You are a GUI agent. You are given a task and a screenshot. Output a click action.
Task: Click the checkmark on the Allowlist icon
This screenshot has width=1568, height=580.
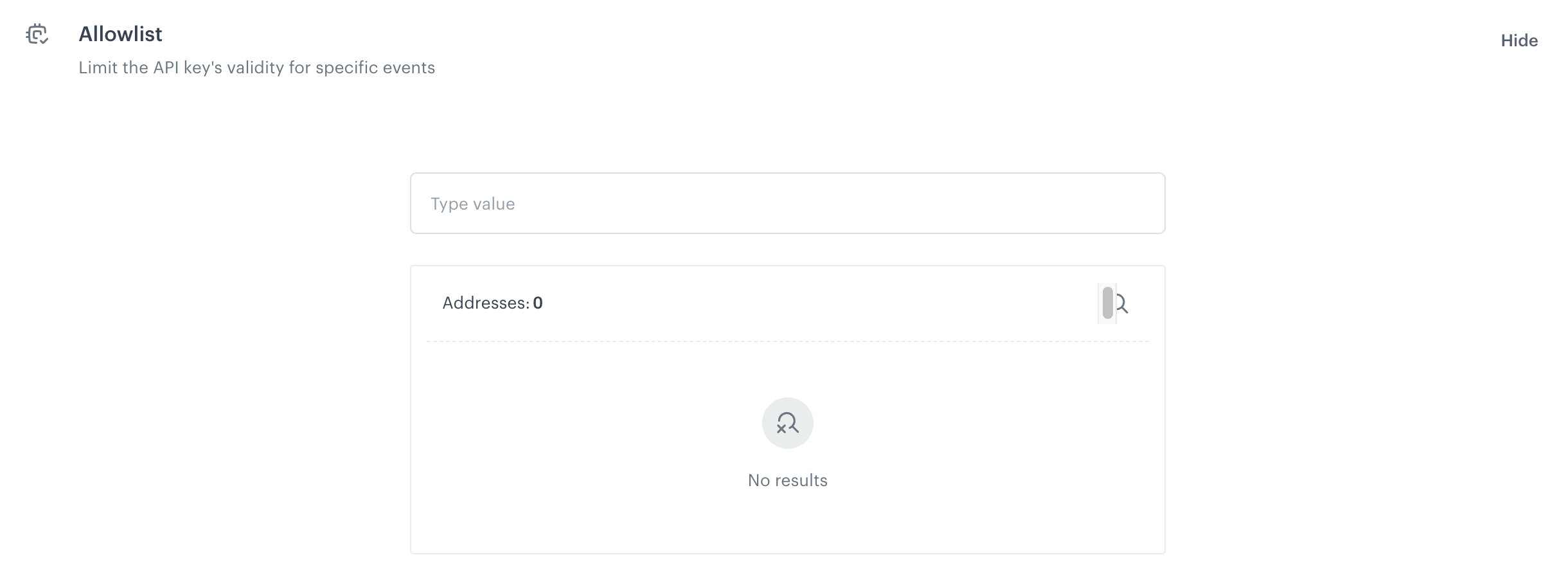point(42,41)
